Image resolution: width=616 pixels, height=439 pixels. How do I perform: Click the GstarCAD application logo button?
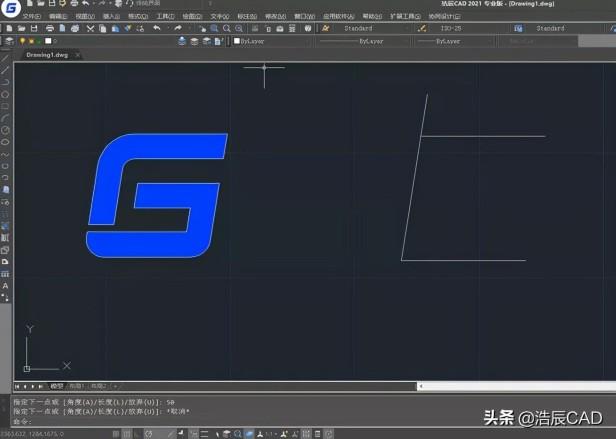tap(11, 8)
